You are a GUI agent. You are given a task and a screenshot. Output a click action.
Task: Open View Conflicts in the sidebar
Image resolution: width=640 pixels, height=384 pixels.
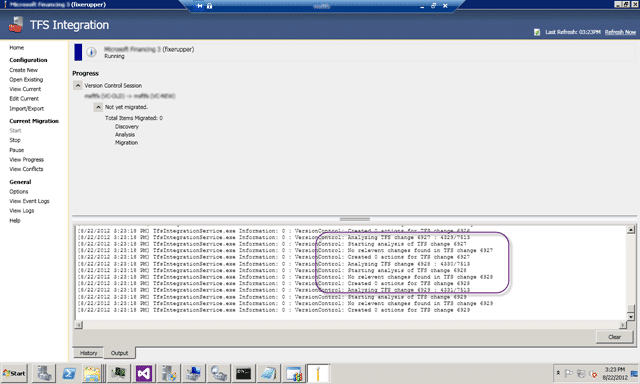pyautogui.click(x=26, y=169)
